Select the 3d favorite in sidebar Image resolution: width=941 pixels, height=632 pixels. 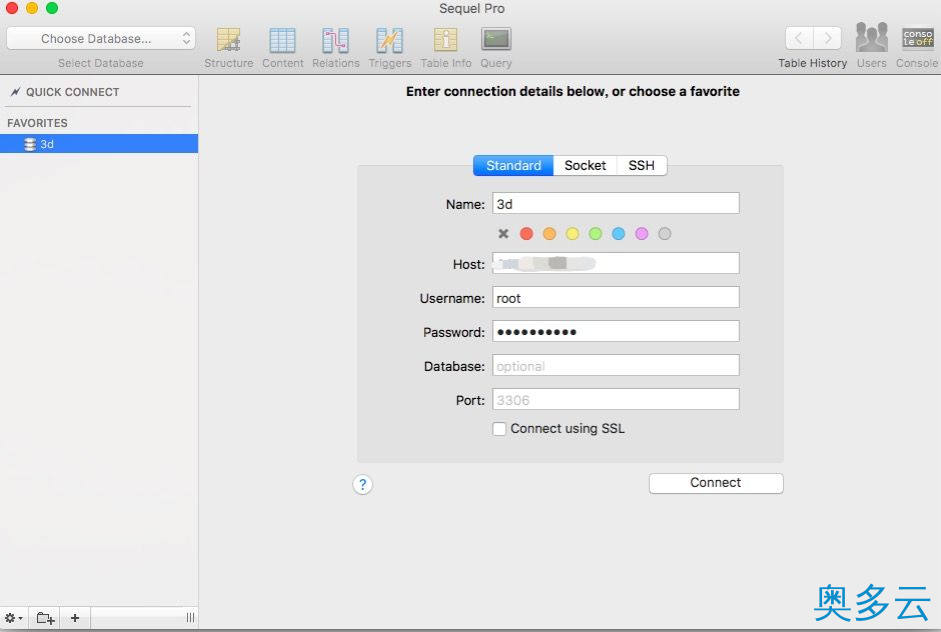click(99, 144)
